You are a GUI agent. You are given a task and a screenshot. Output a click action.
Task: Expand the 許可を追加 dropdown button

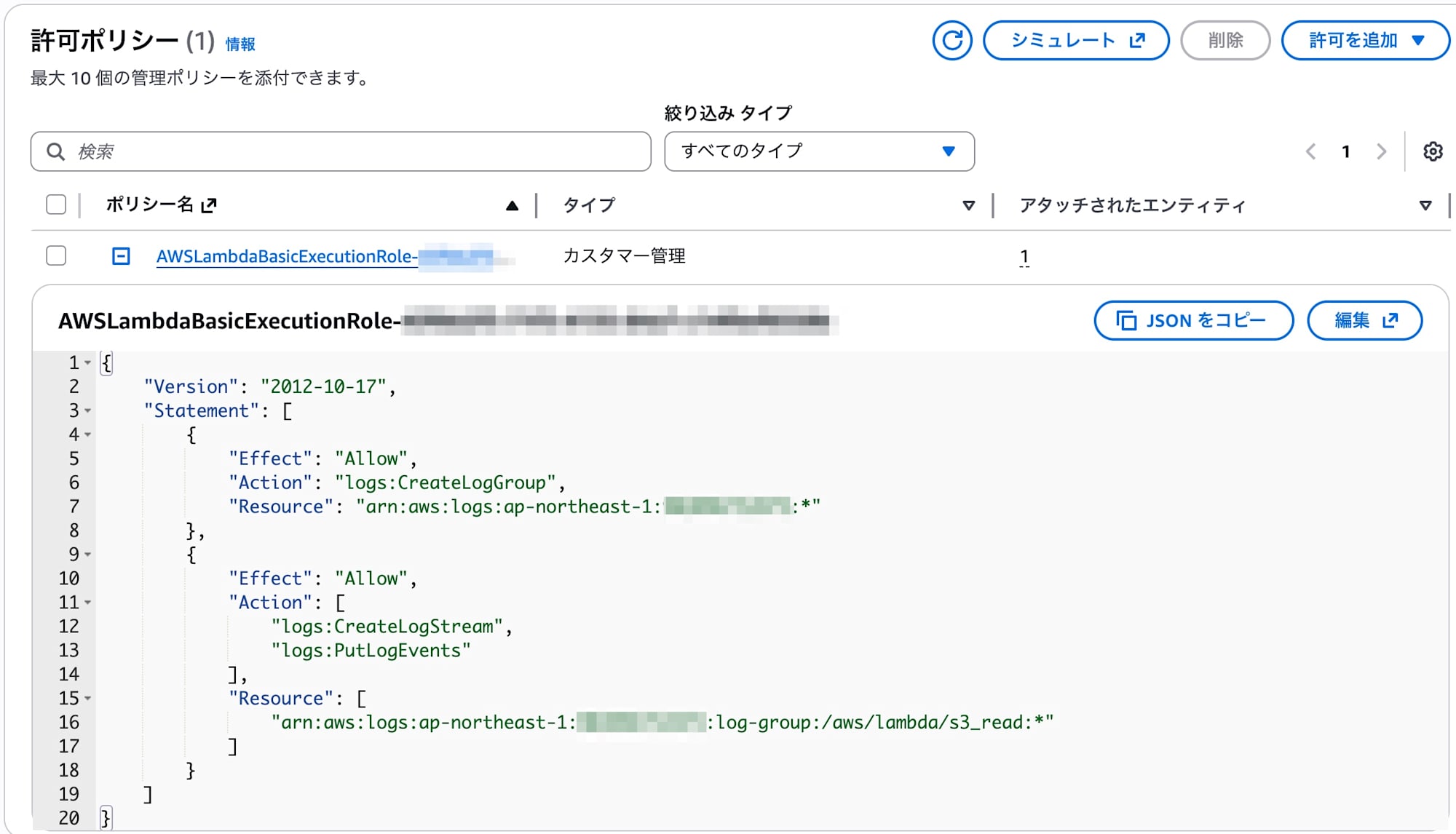click(x=1365, y=41)
